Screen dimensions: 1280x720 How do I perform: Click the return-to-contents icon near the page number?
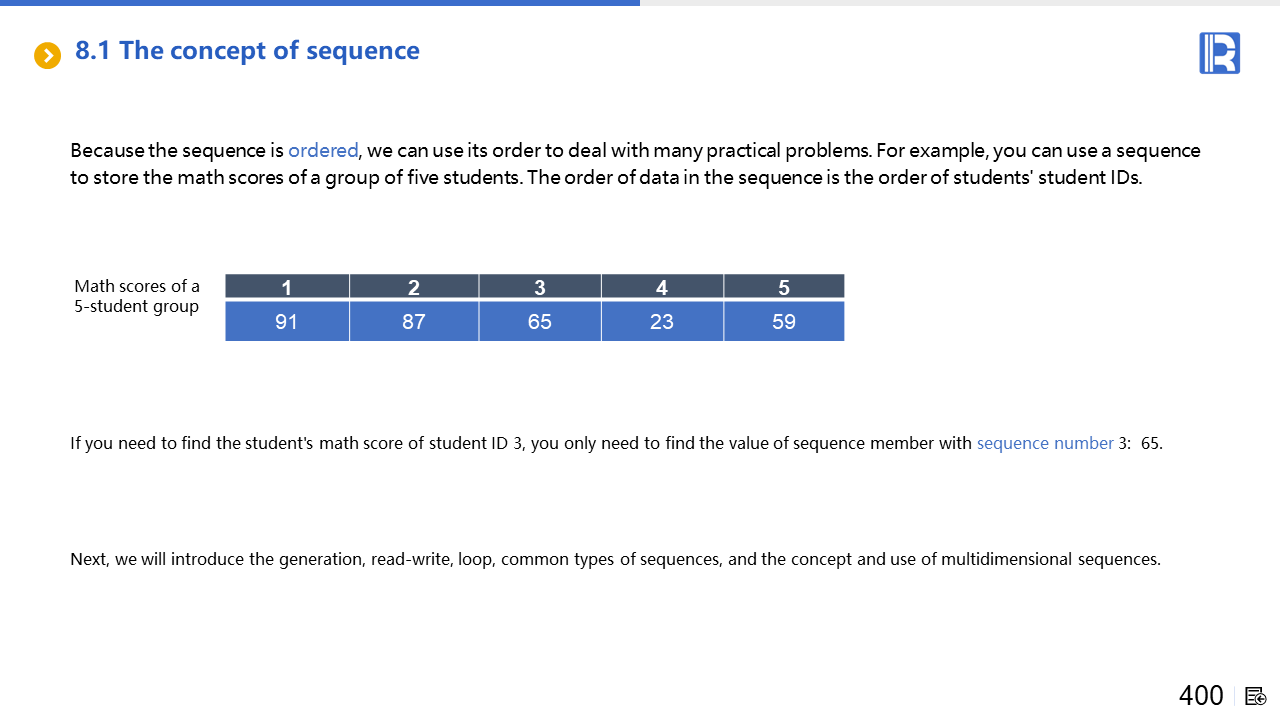(1256, 696)
